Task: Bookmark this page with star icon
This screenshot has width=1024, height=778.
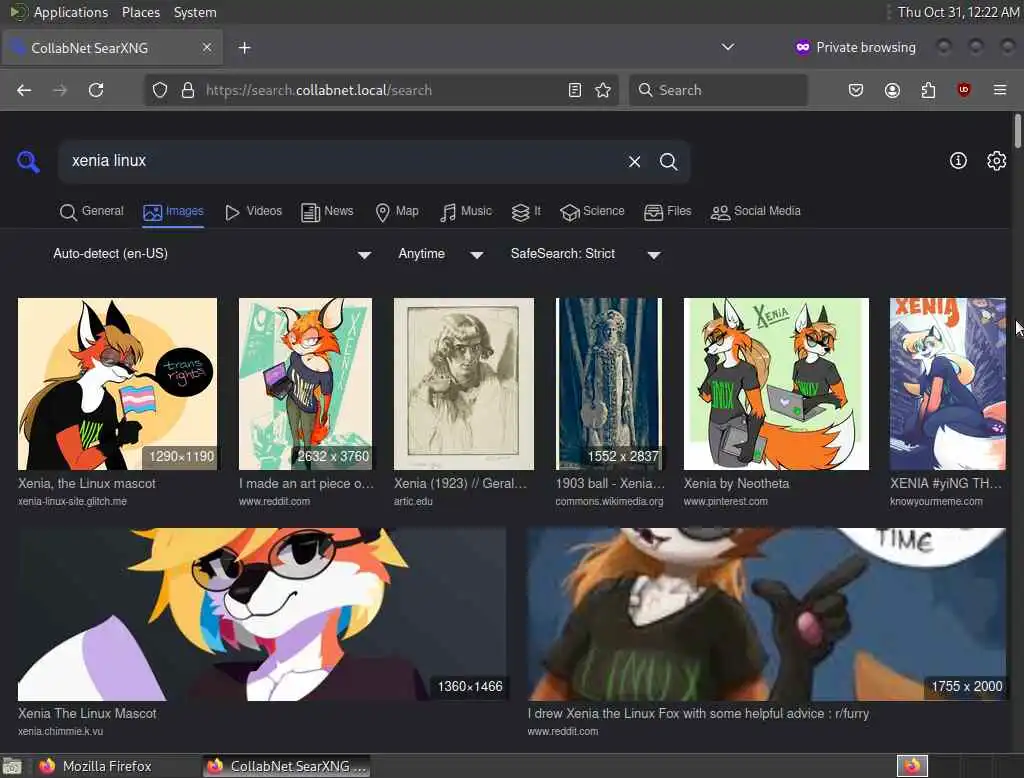Action: (603, 90)
